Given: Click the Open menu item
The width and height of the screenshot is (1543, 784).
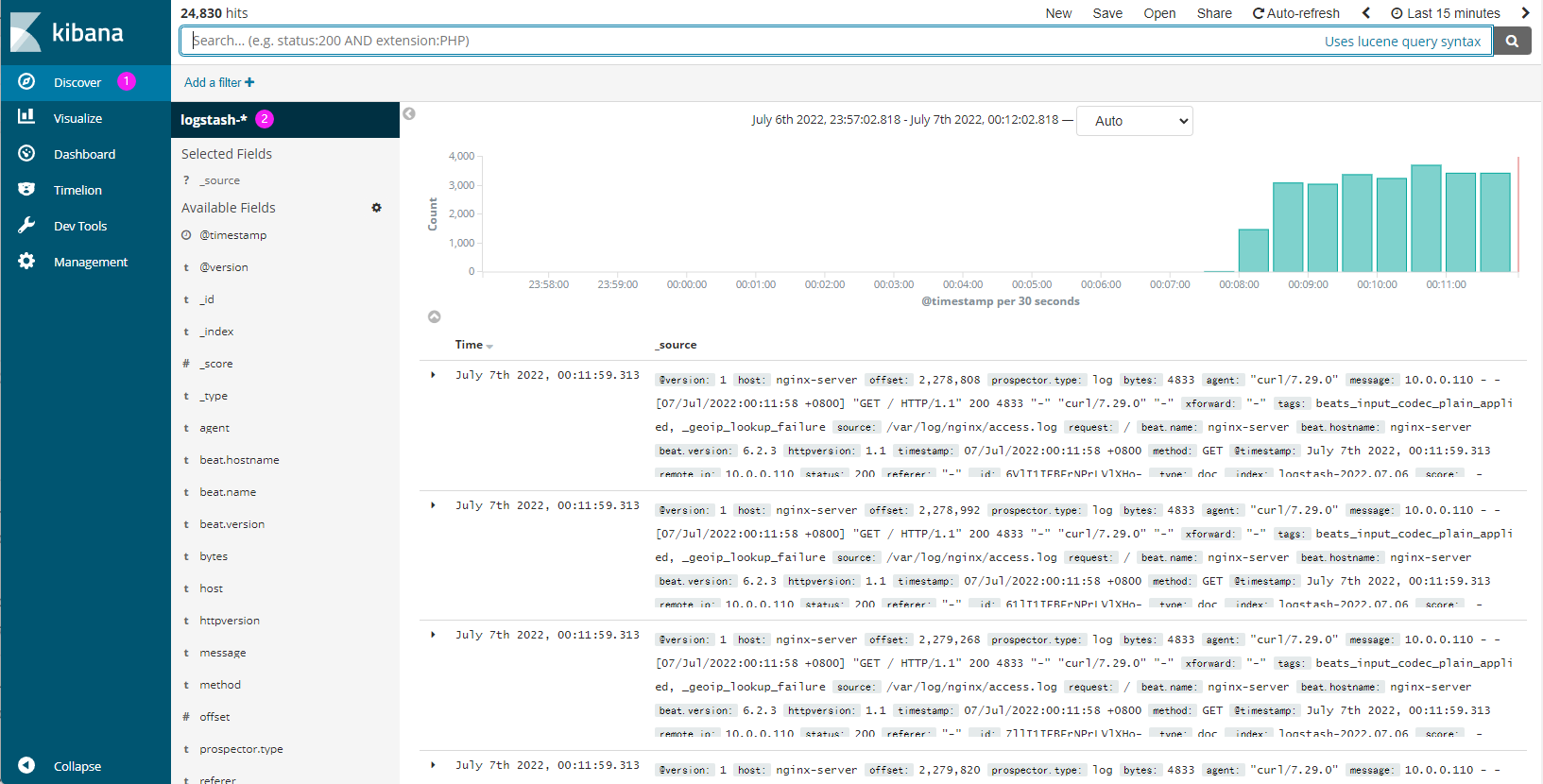Looking at the screenshot, I should [x=1159, y=13].
